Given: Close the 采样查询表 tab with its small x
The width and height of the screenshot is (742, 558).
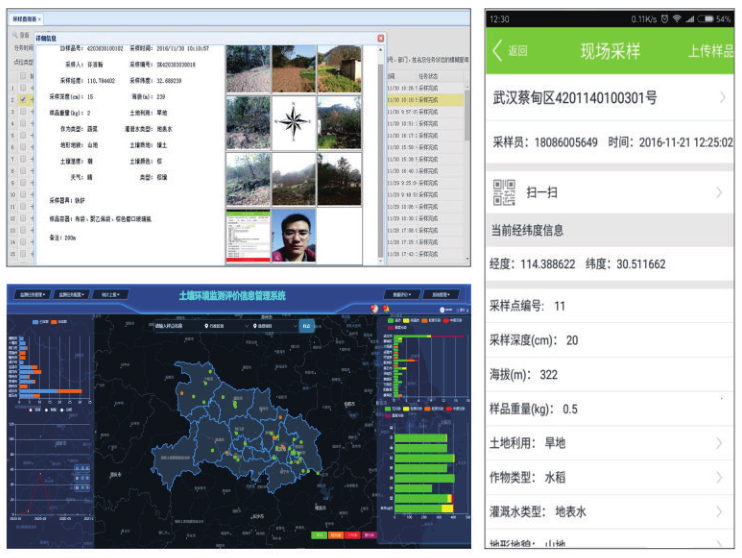Looking at the screenshot, I should 39,19.
